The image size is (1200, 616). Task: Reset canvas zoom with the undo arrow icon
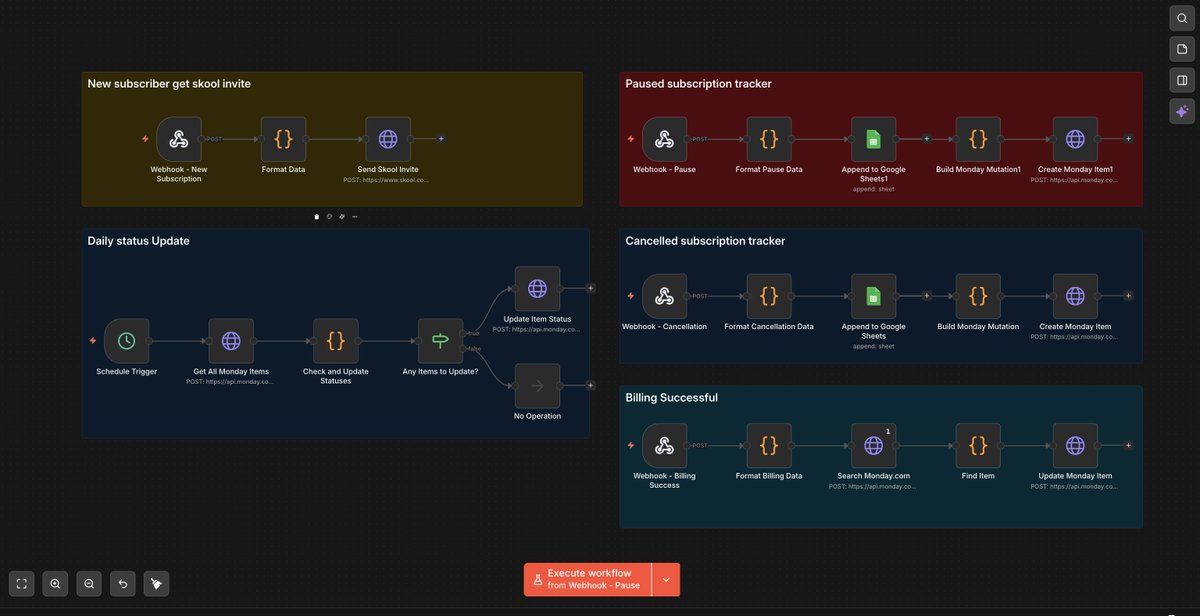(x=122, y=583)
